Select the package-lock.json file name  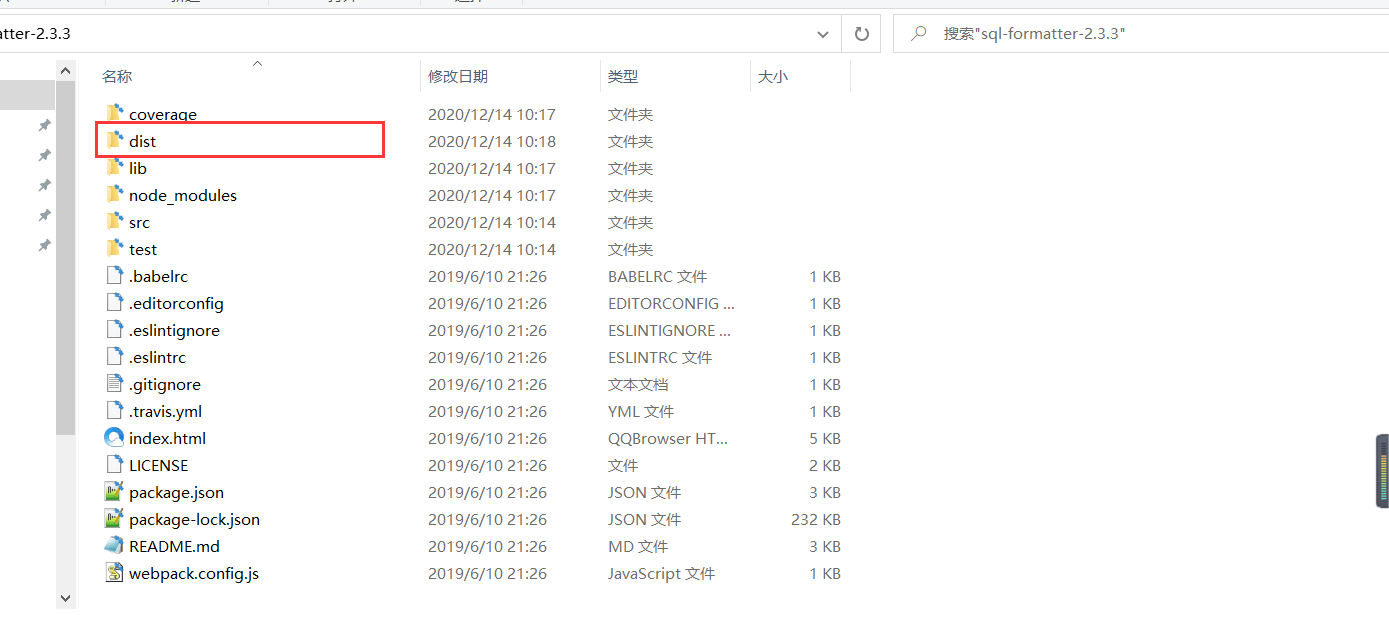(194, 519)
